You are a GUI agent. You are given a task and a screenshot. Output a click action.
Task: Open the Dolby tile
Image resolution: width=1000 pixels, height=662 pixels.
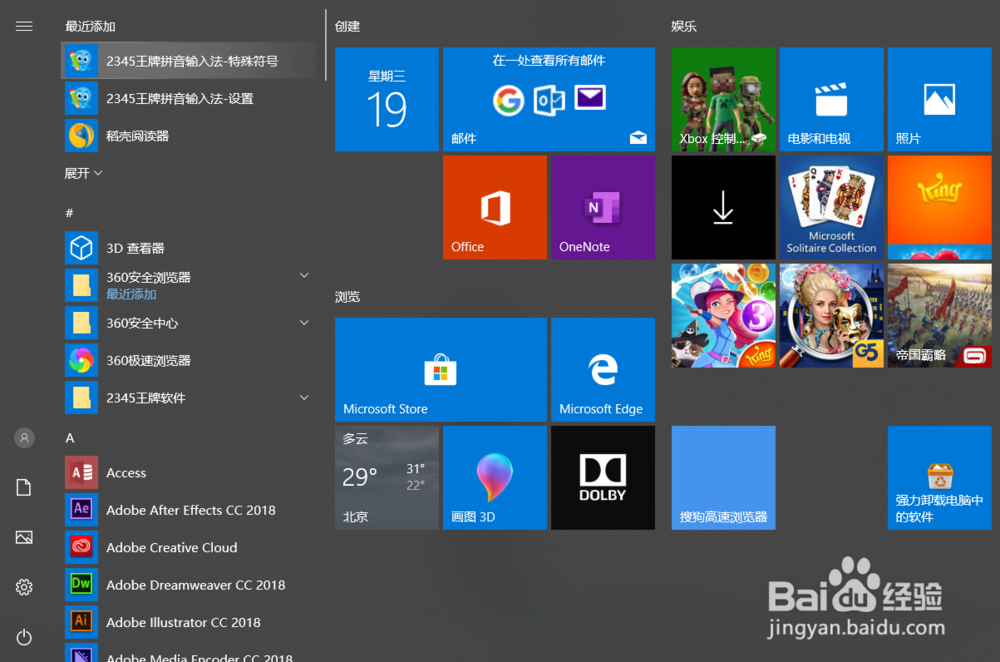click(603, 478)
